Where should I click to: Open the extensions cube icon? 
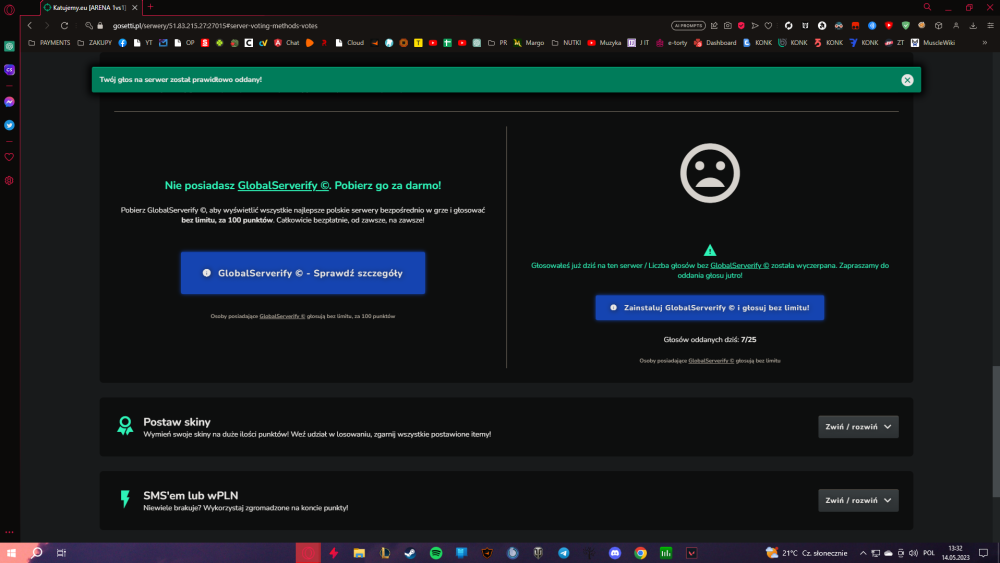[939, 26]
